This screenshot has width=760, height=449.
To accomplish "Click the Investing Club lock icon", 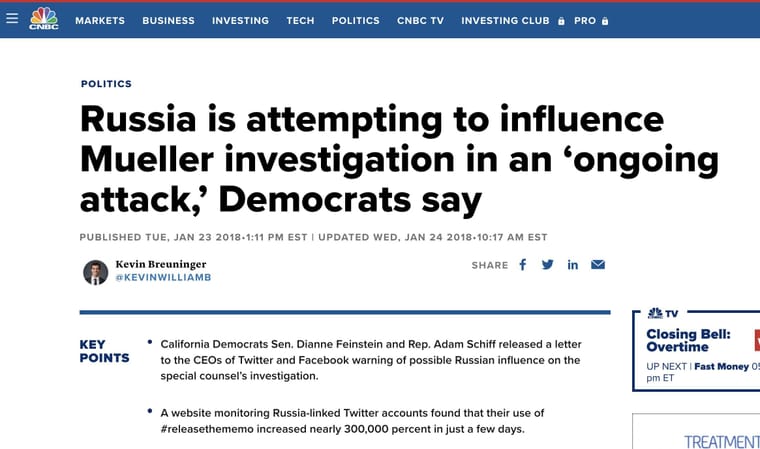I will 561,21.
